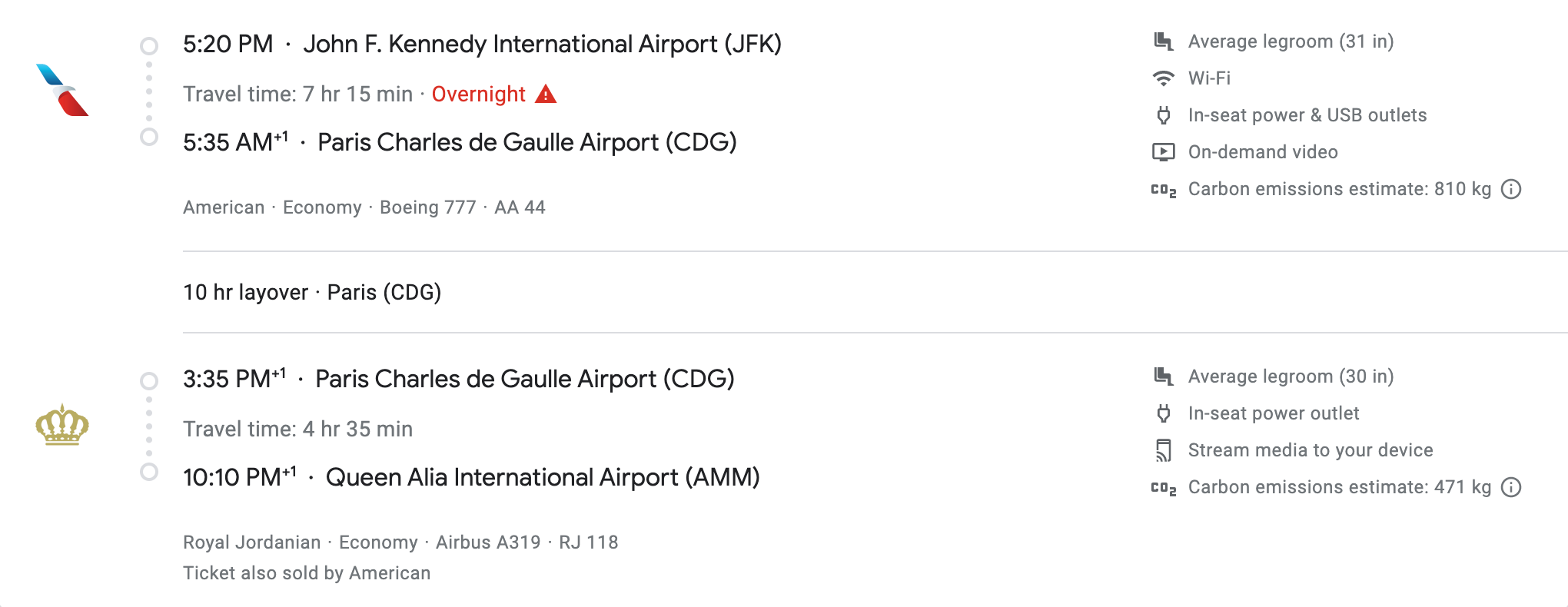
Task: Open the 810 kg emissions info tooltip
Action: pyautogui.click(x=1511, y=188)
